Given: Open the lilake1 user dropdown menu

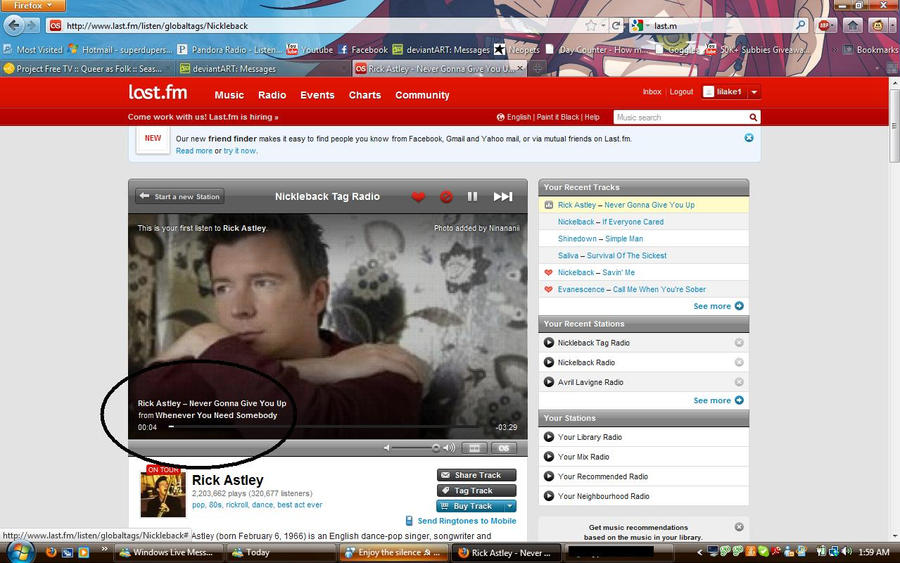Looking at the screenshot, I should coord(754,92).
